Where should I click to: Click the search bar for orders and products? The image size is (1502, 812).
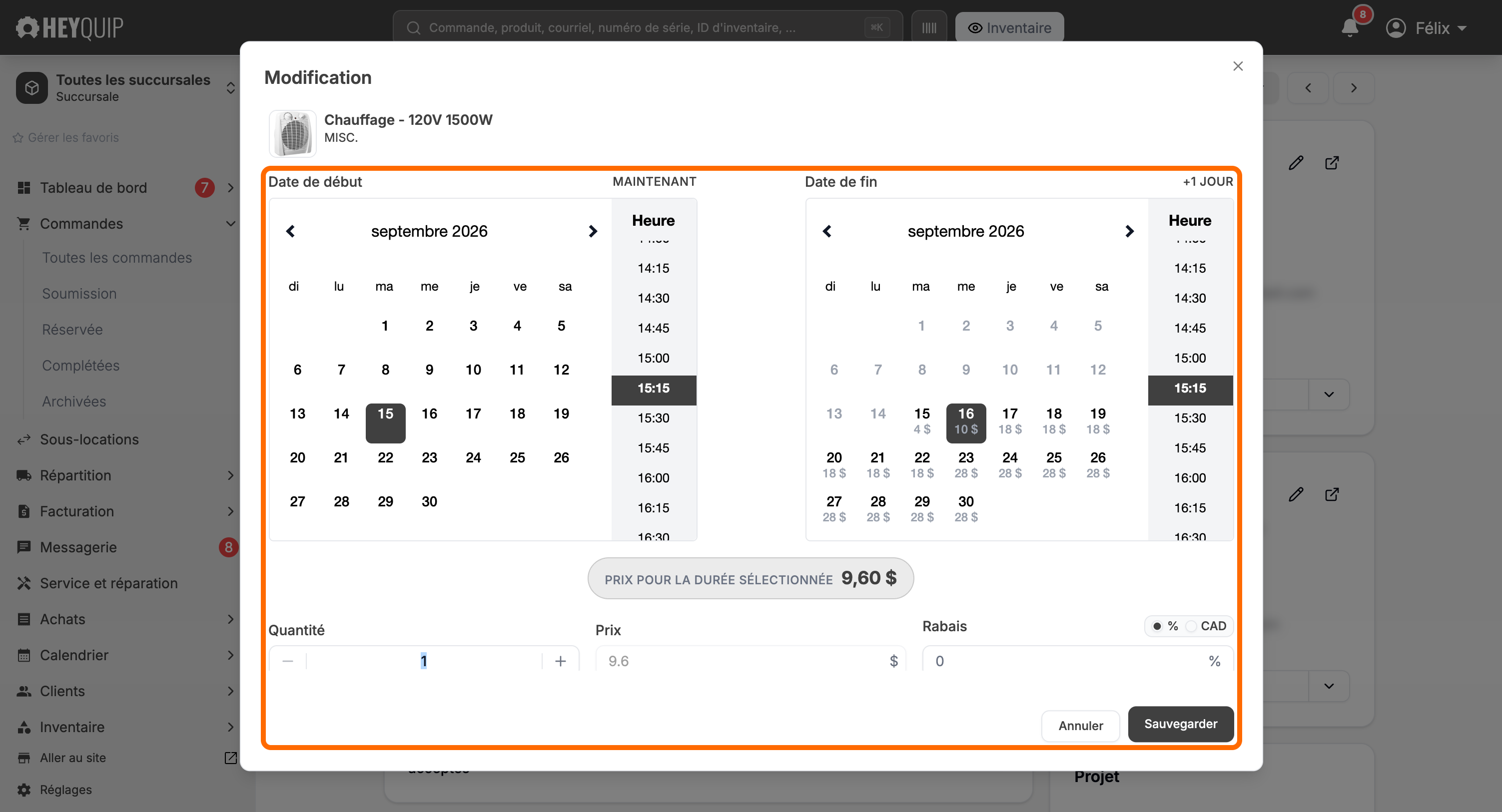(647, 27)
